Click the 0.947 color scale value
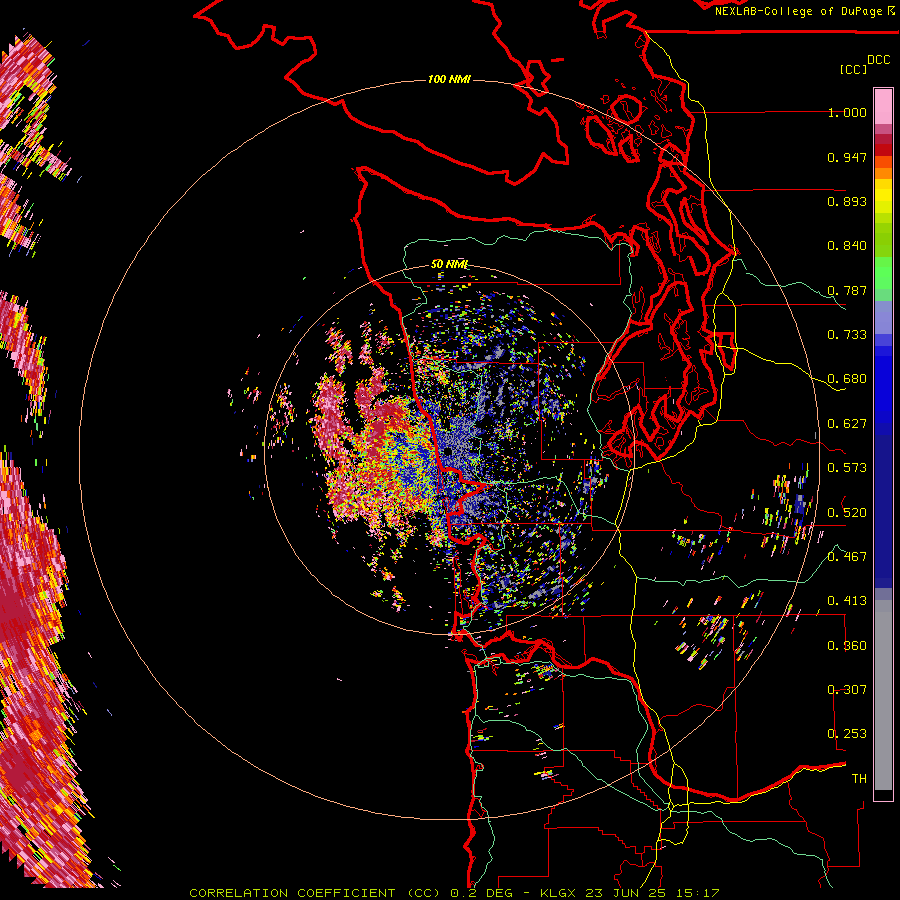The height and width of the screenshot is (900, 900). [847, 157]
